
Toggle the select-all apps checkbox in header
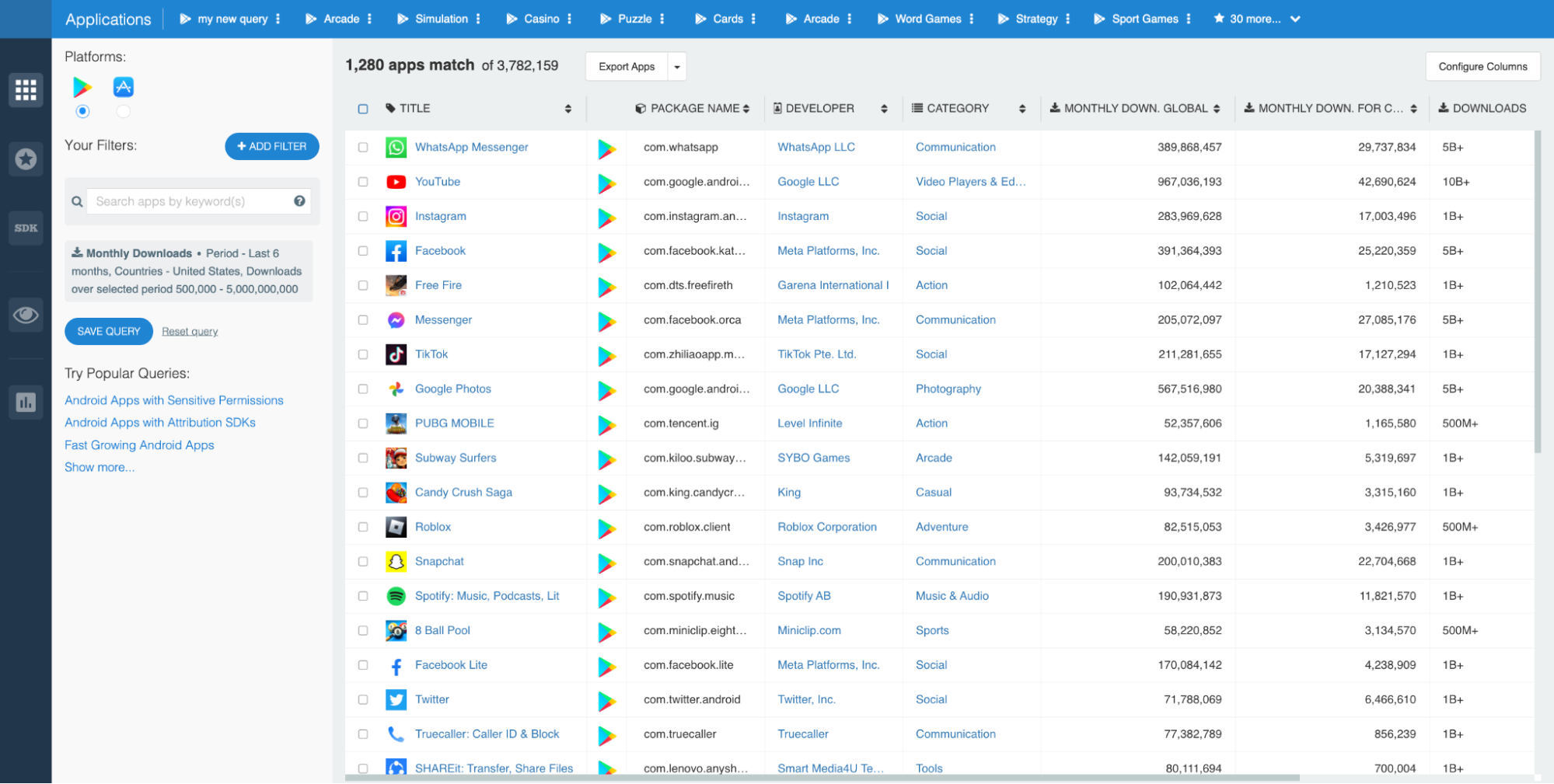(363, 109)
